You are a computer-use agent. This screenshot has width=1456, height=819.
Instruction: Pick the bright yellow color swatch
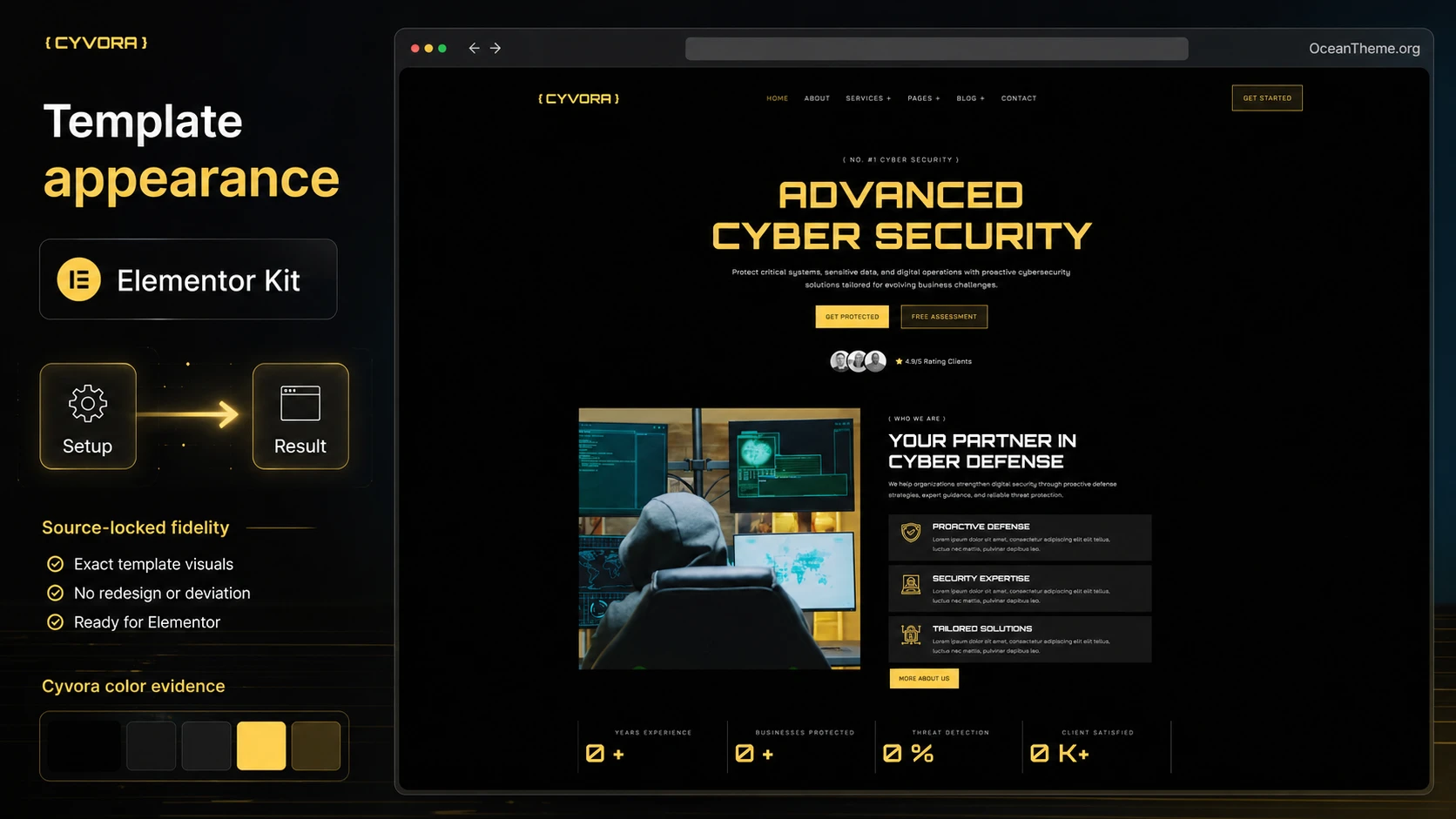[x=261, y=746]
